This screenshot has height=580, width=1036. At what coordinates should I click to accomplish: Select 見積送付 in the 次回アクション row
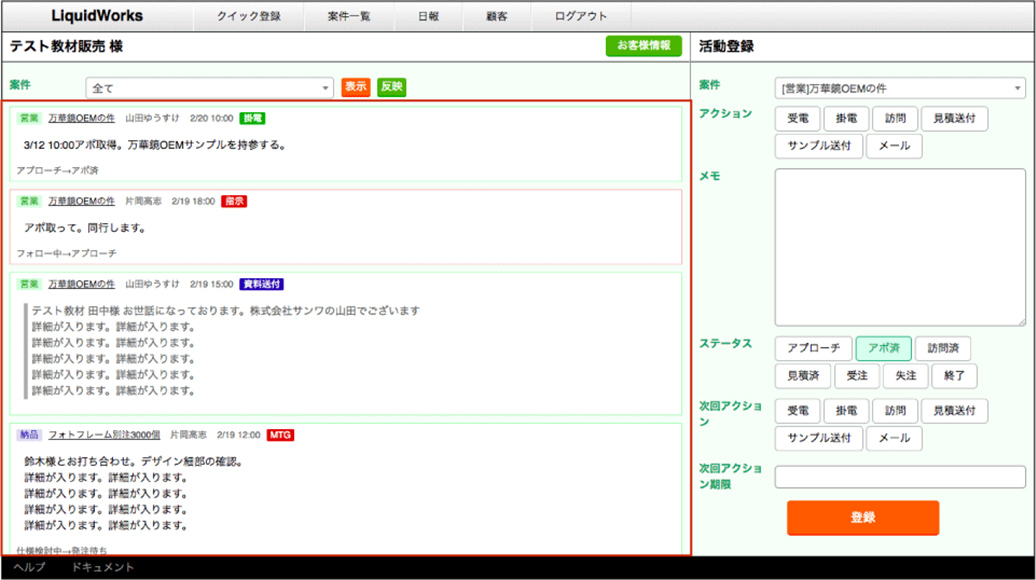point(954,411)
